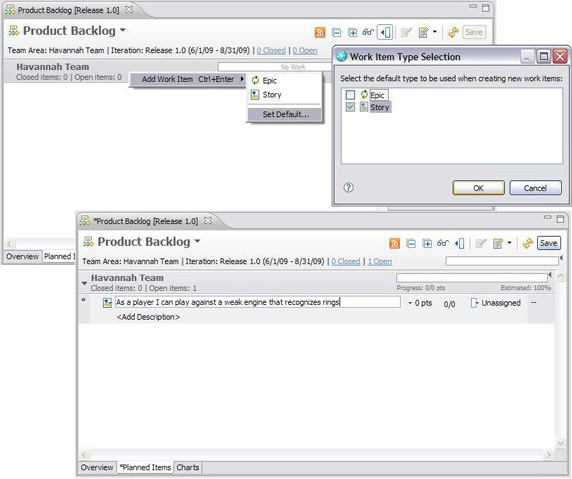Collapse the Havannah Team group triangle
This screenshot has width=572, height=479.
tap(84, 283)
